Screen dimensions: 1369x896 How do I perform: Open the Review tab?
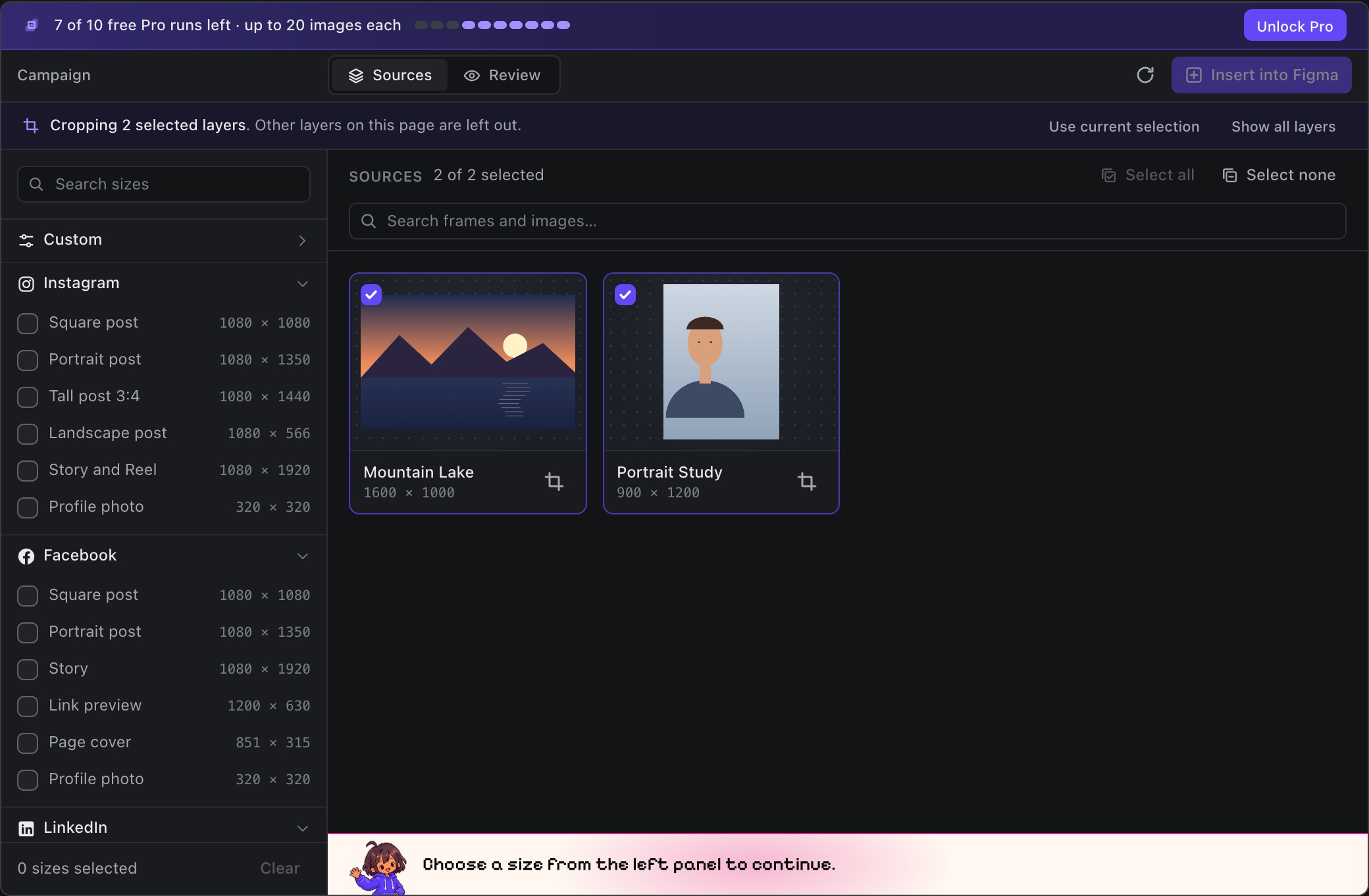(x=502, y=75)
